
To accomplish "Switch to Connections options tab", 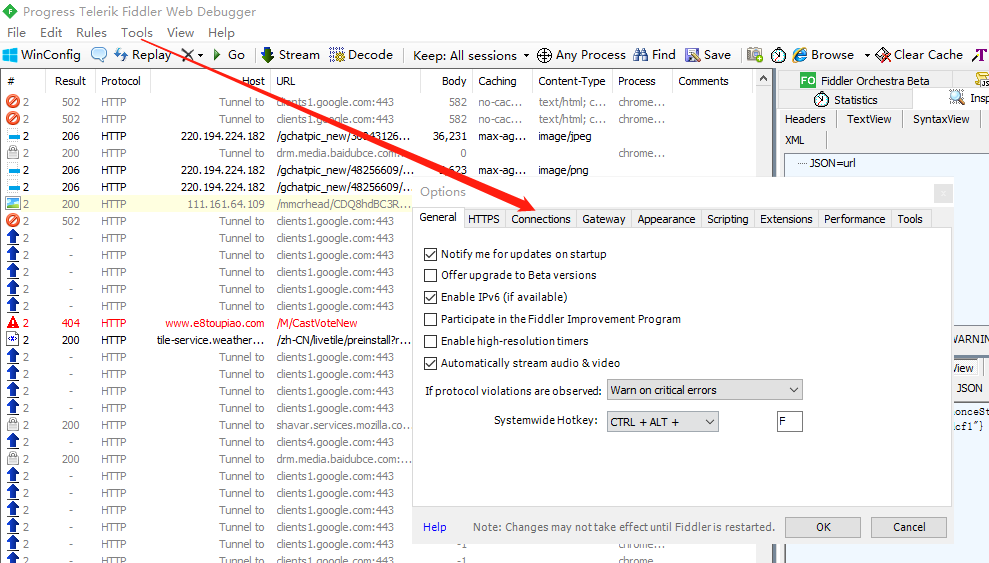I will point(541,219).
